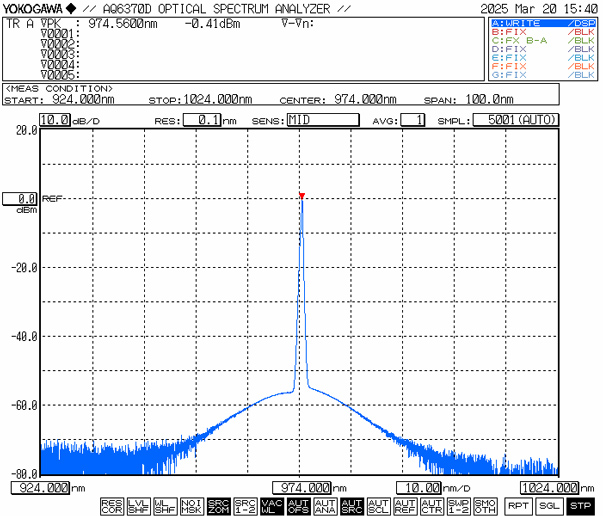Click the AQ6370D OPTICAL SPECTRUM ANALYZER title
The width and height of the screenshot is (603, 516).
point(217,8)
